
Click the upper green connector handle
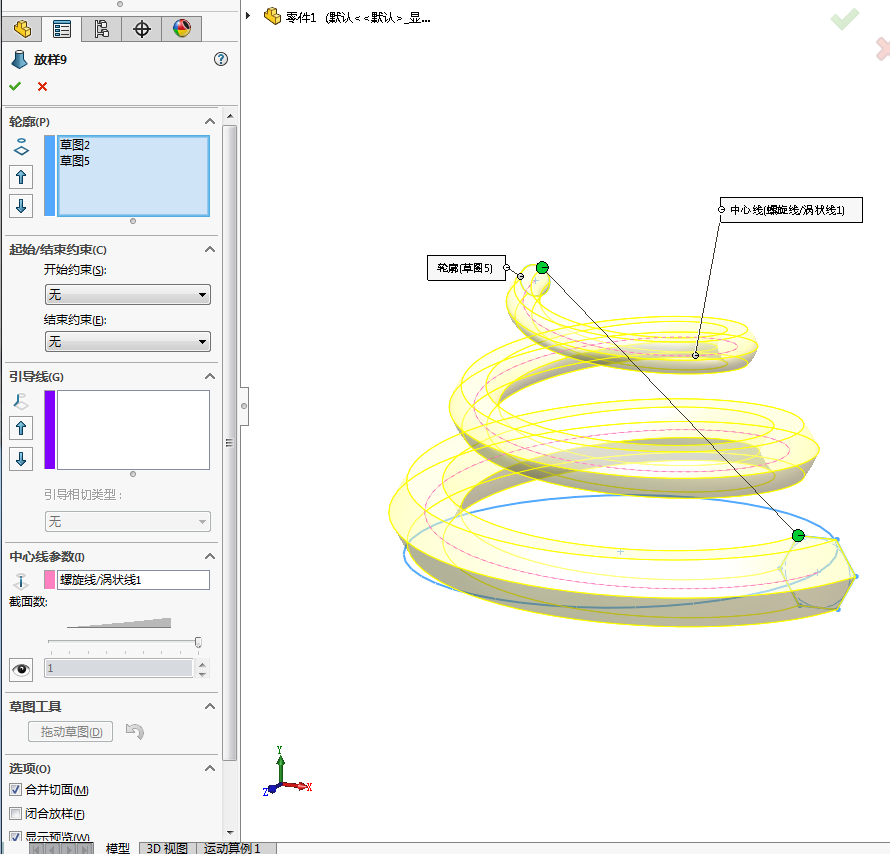coord(542,267)
